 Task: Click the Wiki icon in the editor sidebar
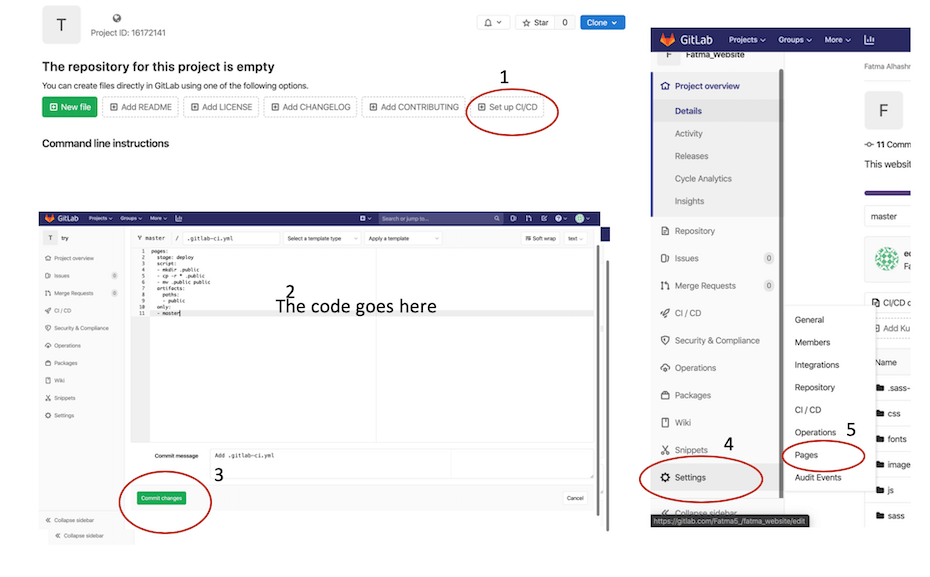pyautogui.click(x=48, y=381)
